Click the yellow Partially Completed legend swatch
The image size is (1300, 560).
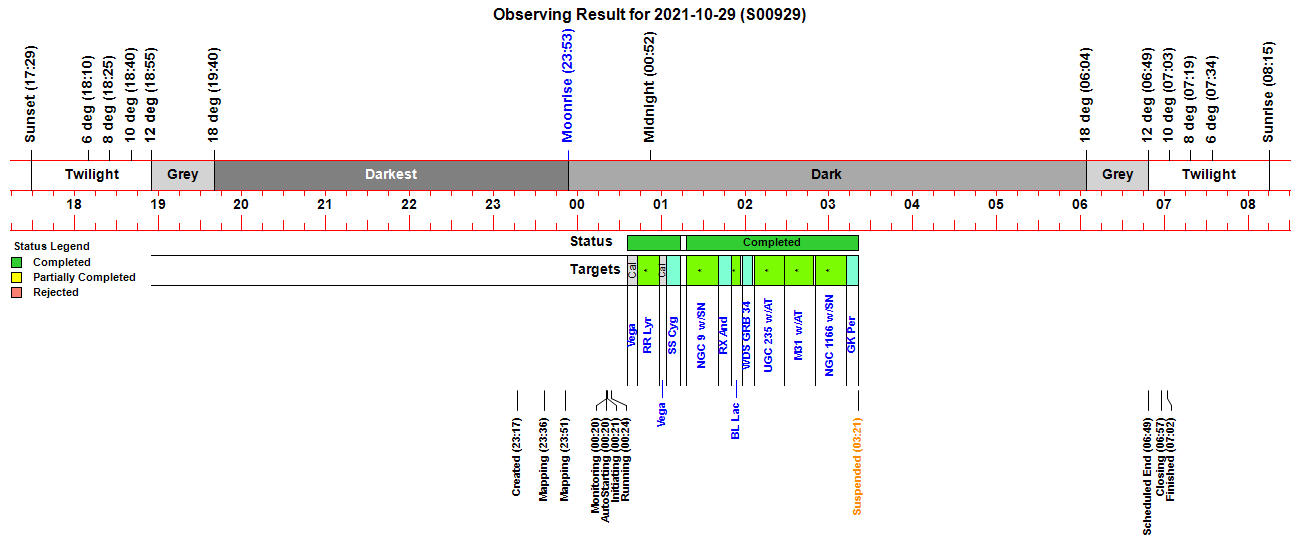16,277
